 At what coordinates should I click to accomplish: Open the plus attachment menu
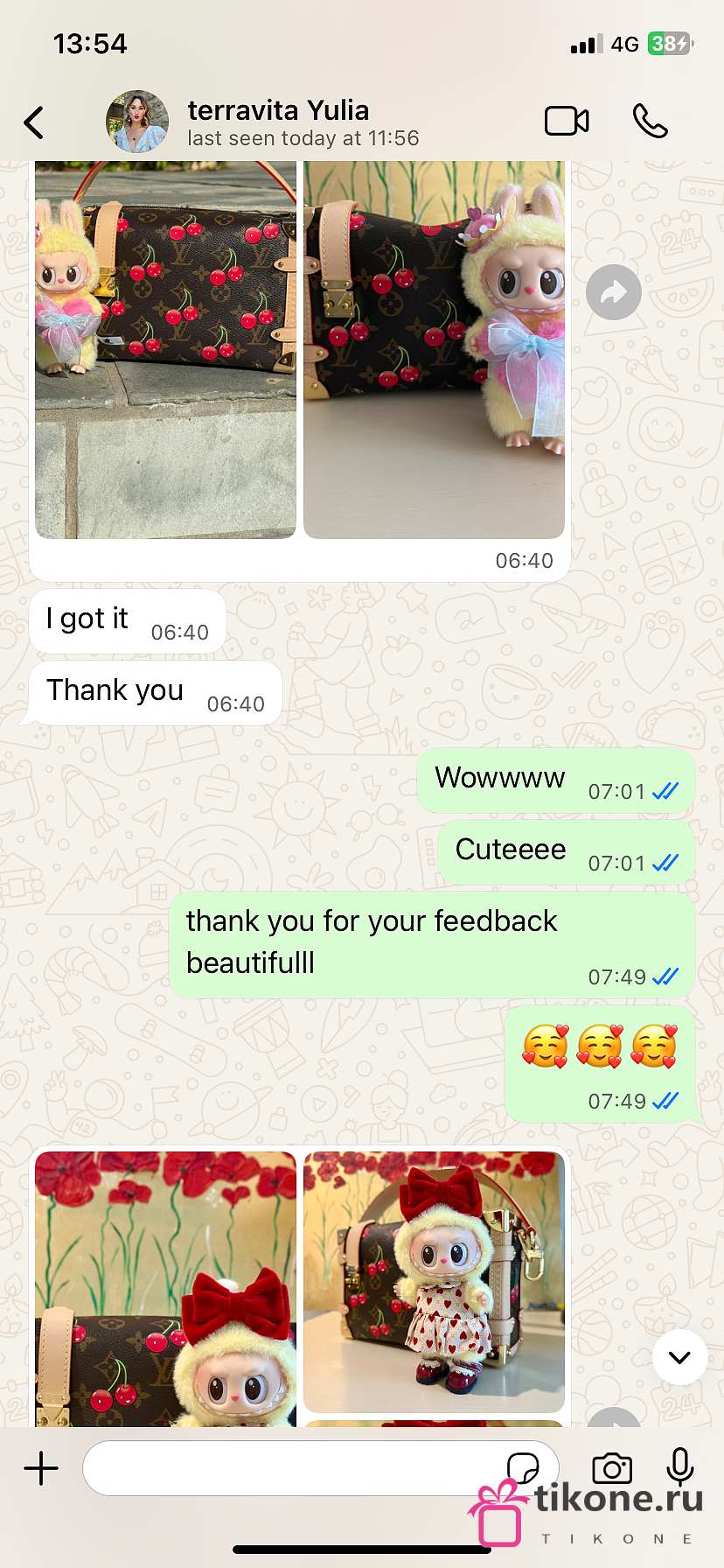coord(41,1467)
